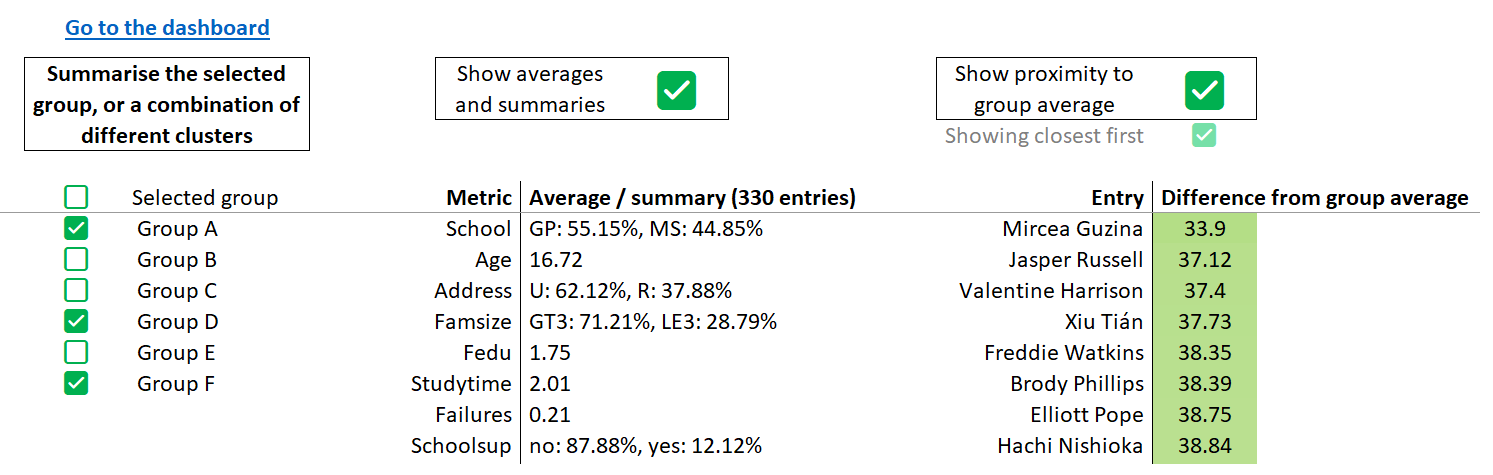The width and height of the screenshot is (1493, 475).
Task: Toggle the Showing closest first checkbox
Action: point(1204,136)
